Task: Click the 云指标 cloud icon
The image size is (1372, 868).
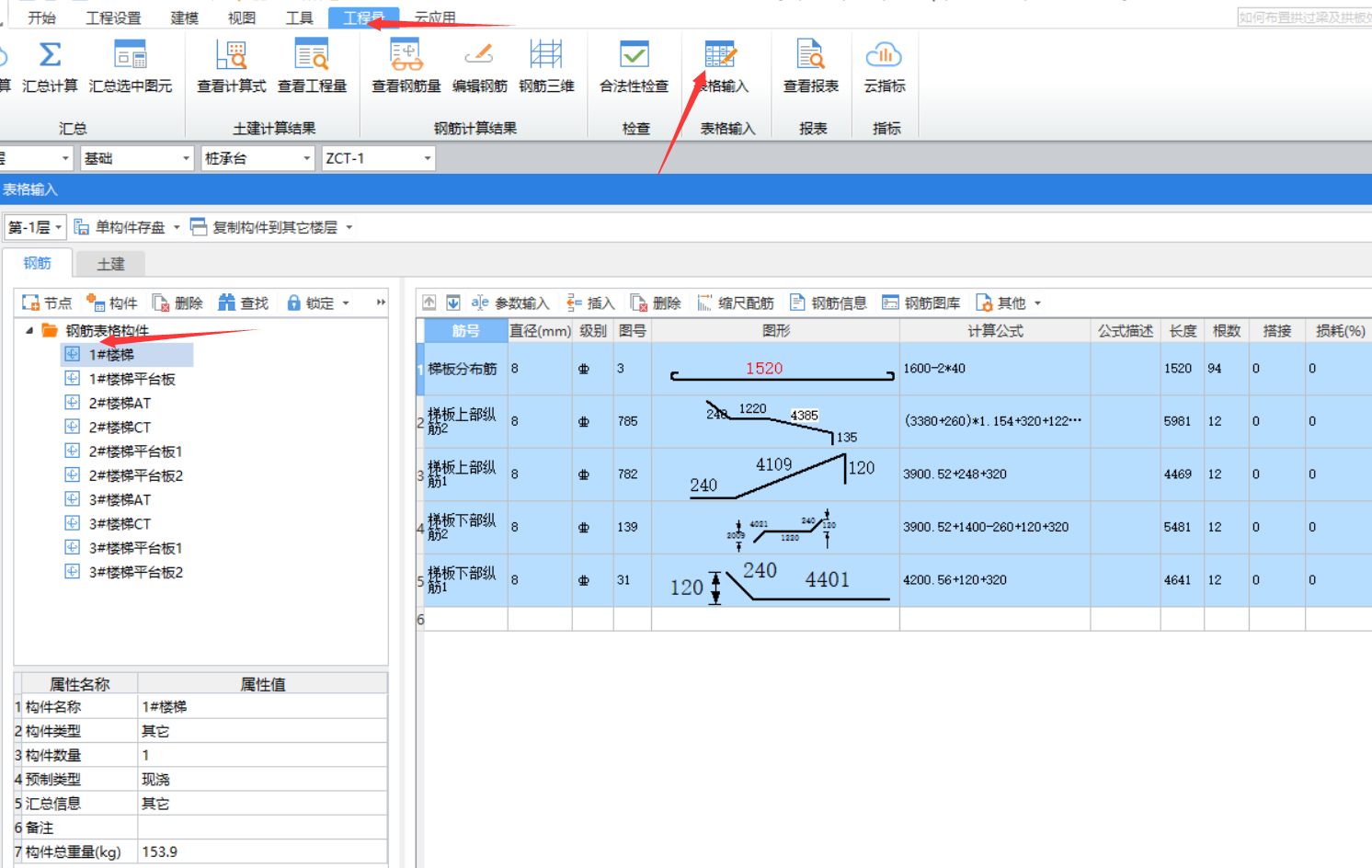Action: pyautogui.click(x=884, y=55)
